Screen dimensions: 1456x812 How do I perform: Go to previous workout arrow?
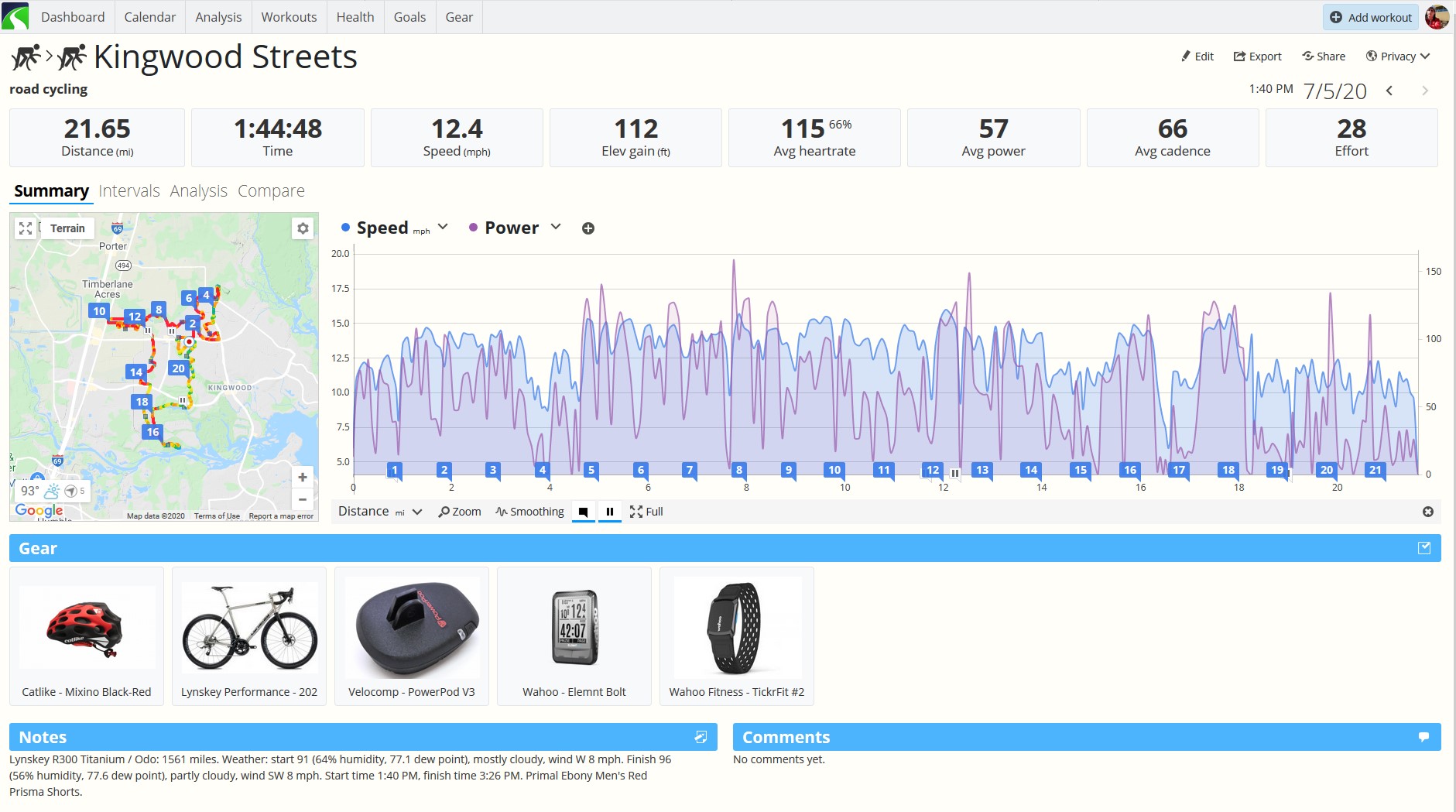(x=1389, y=91)
